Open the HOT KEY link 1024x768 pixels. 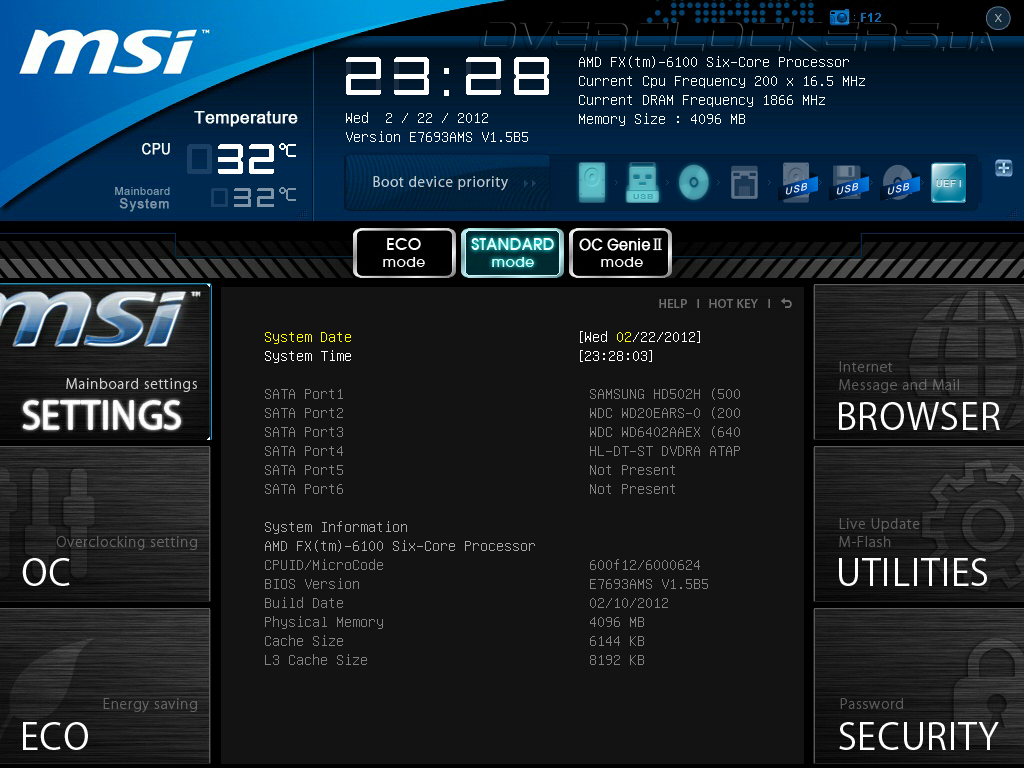click(x=733, y=304)
